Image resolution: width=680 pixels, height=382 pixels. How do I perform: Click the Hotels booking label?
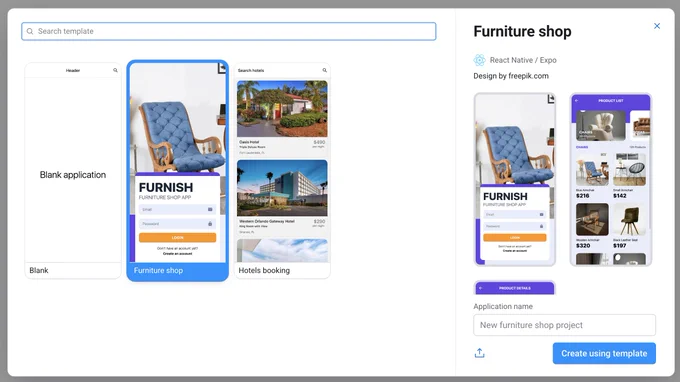pyautogui.click(x=264, y=270)
